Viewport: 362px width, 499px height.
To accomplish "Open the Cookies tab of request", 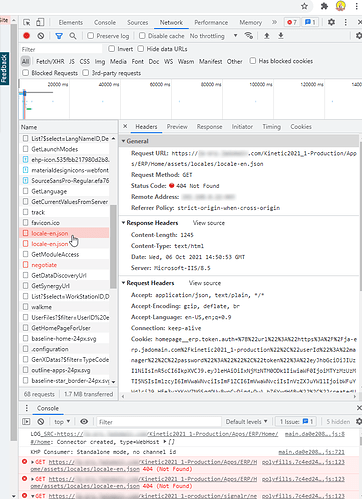I will pyautogui.click(x=301, y=127).
